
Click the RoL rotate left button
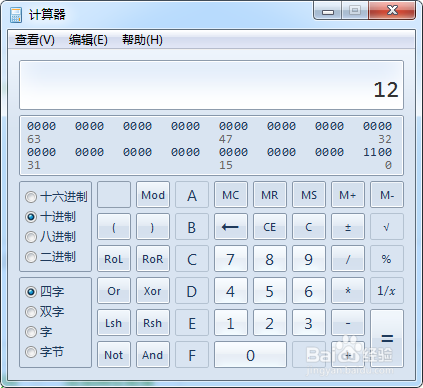[114, 259]
